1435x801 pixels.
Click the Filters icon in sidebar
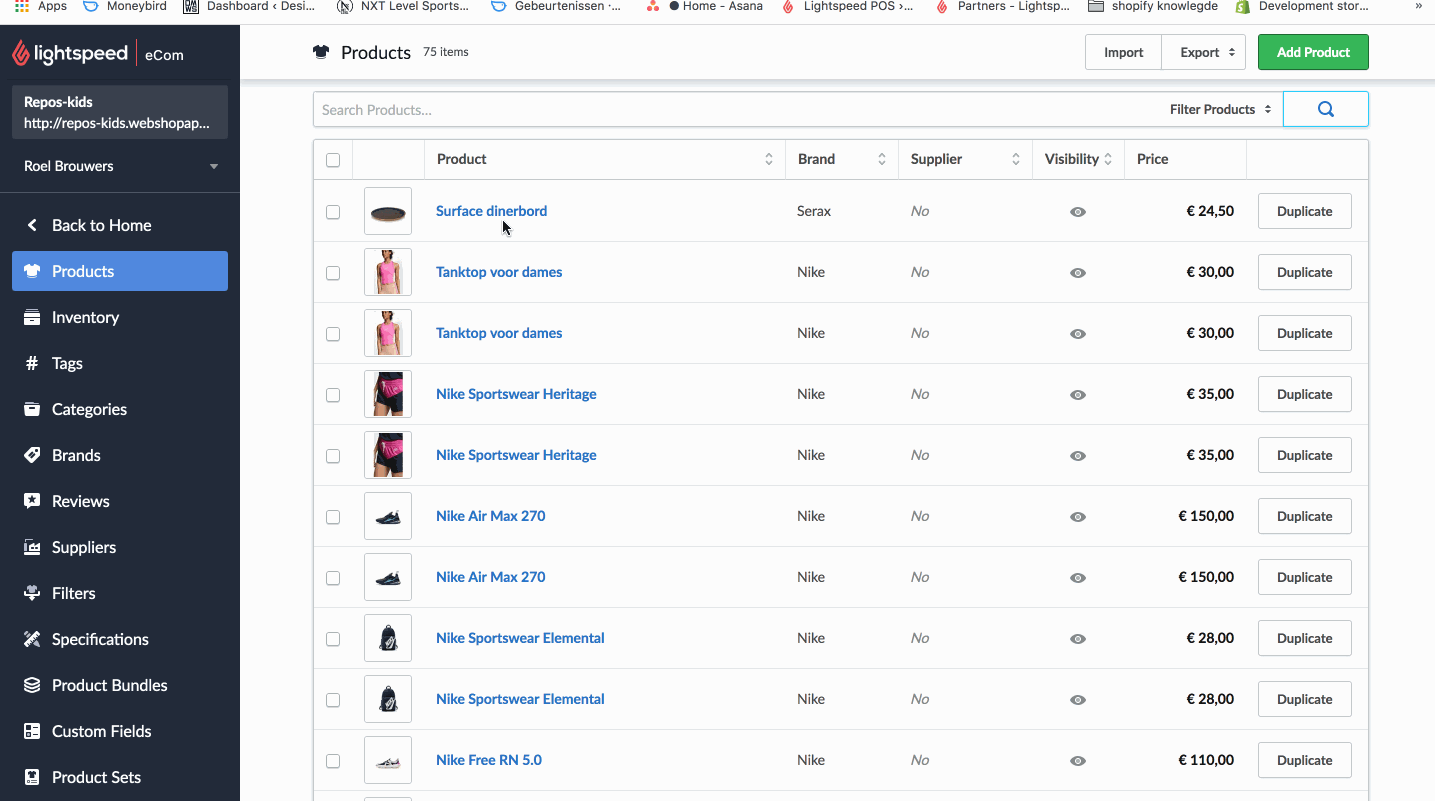32,593
